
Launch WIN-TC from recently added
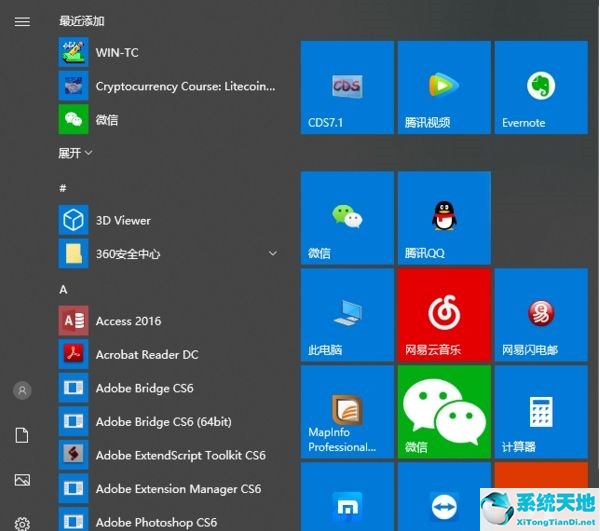pyautogui.click(x=168, y=52)
